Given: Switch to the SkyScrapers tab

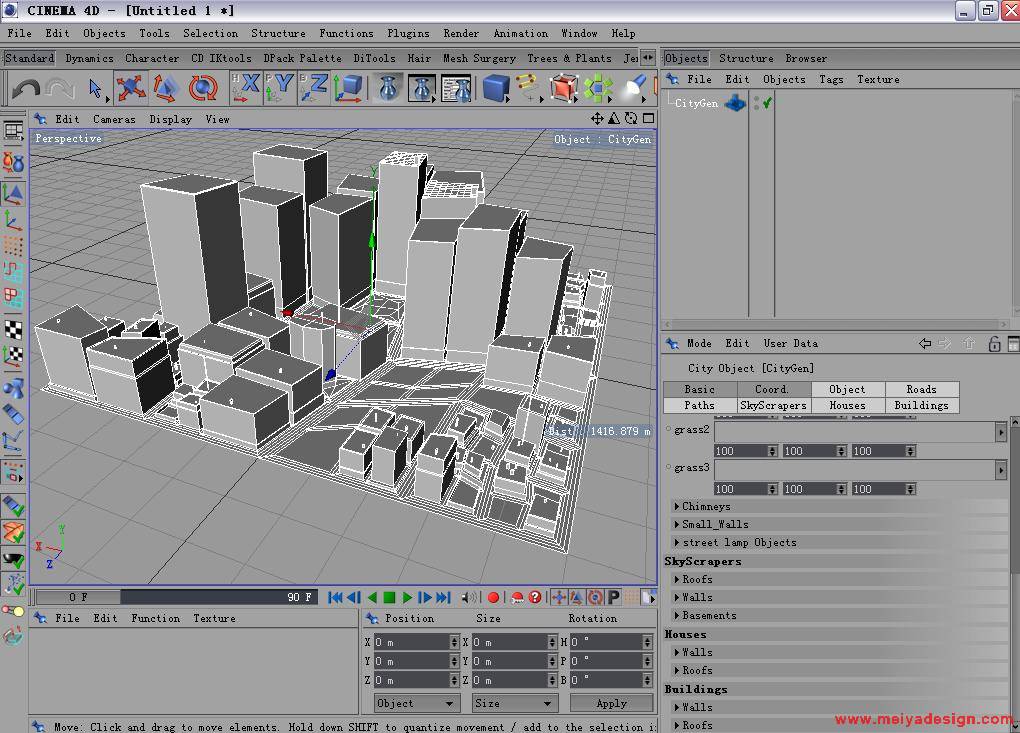Looking at the screenshot, I should (x=773, y=405).
